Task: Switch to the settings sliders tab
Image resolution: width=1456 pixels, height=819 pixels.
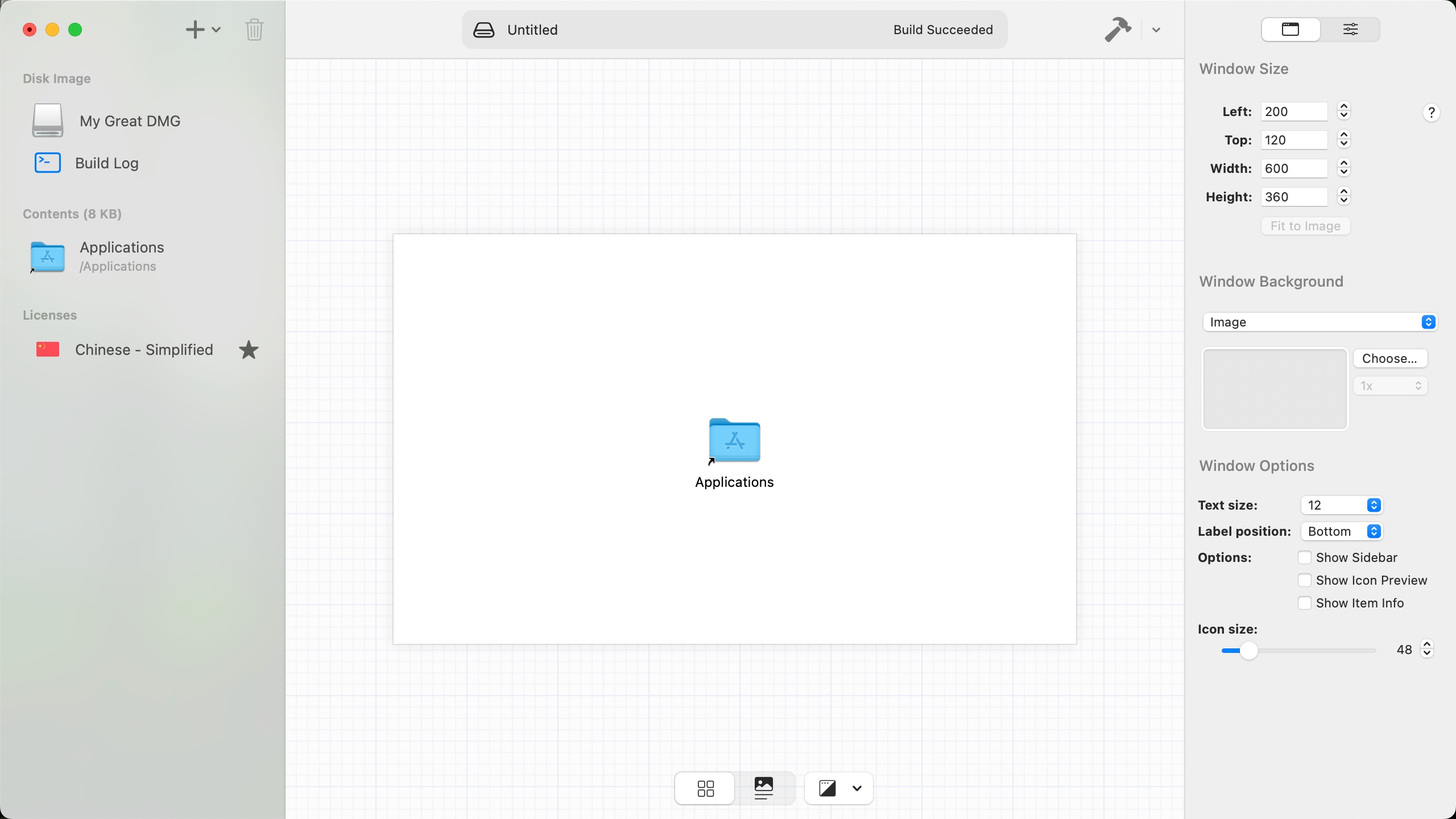Action: tap(1350, 30)
